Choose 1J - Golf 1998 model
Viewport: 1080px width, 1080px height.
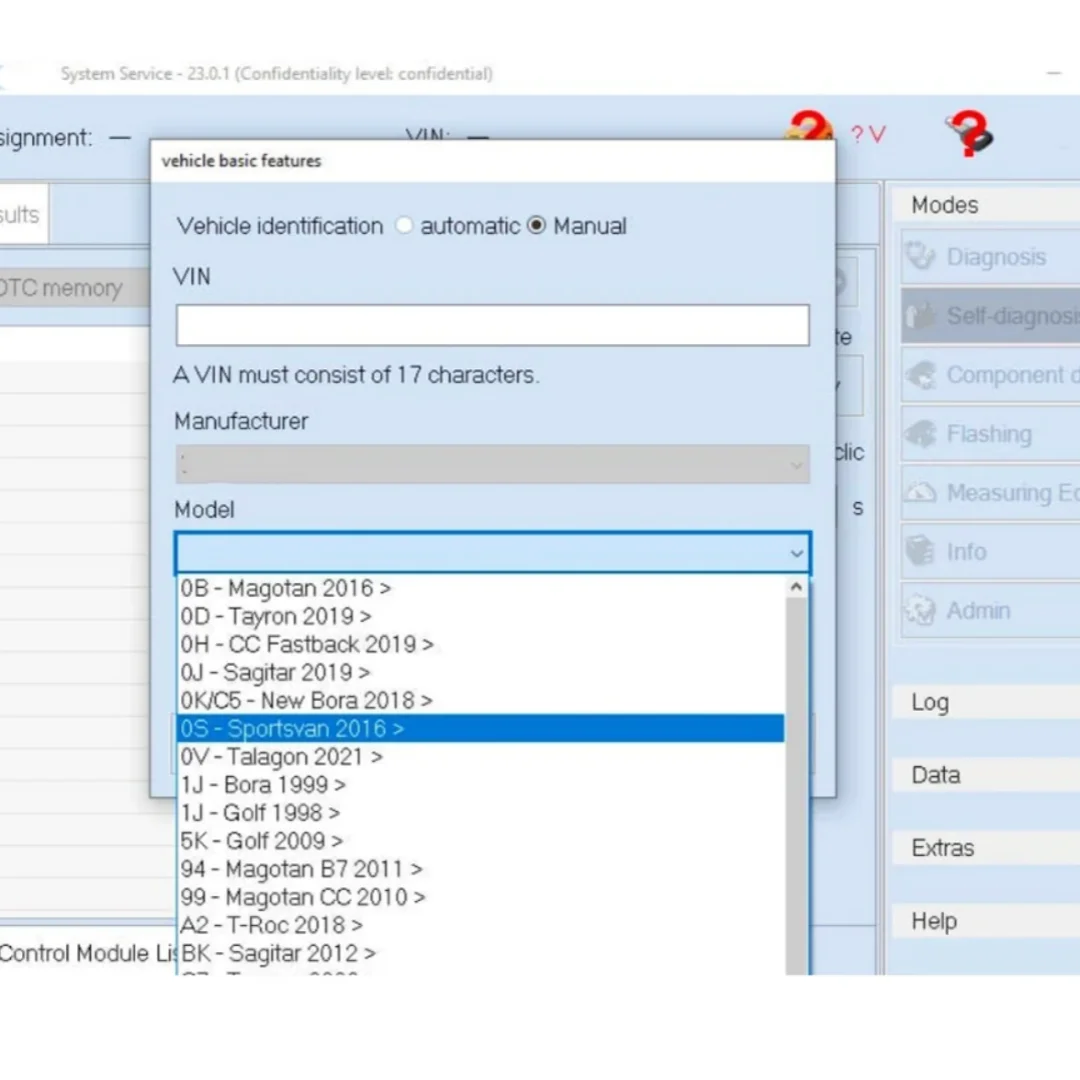[480, 813]
